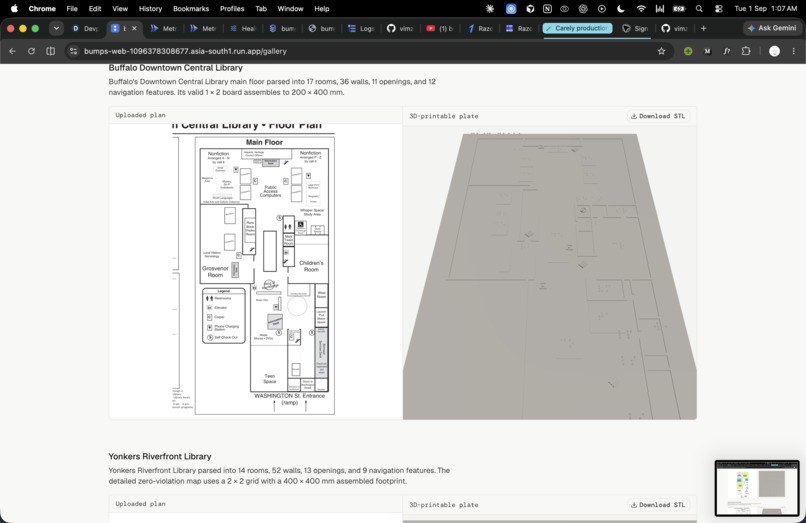The height and width of the screenshot is (523, 806).
Task: Open the date and time notification panel
Action: [765, 8]
